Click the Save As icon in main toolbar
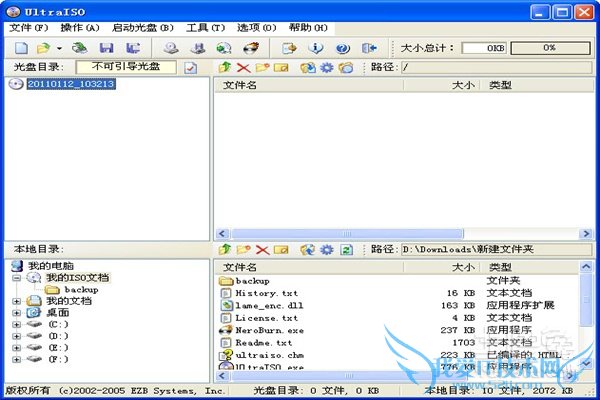 133,48
